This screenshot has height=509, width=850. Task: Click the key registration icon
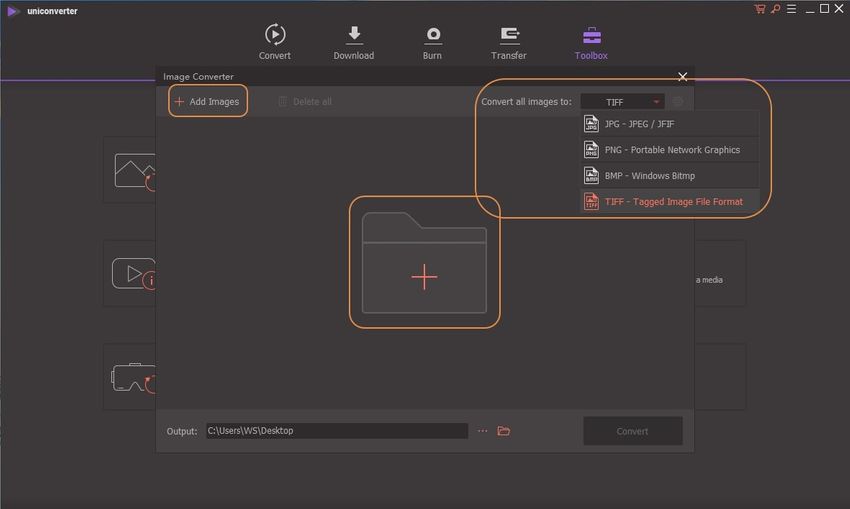(774, 9)
